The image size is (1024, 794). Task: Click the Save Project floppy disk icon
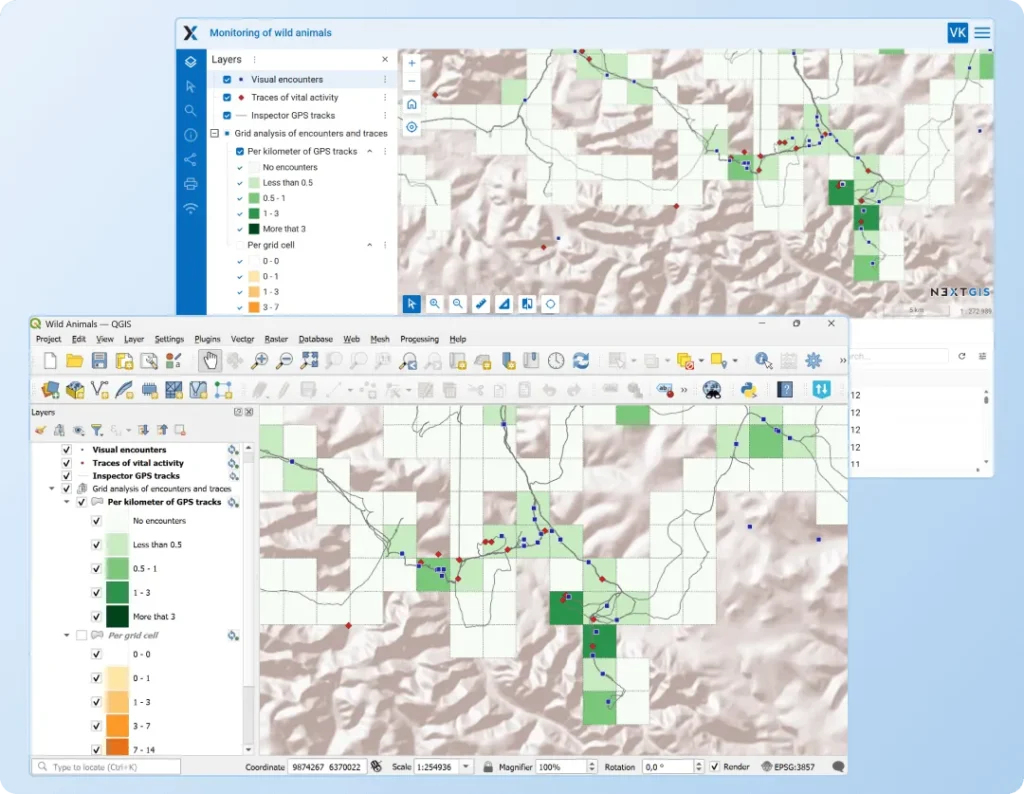[99, 361]
